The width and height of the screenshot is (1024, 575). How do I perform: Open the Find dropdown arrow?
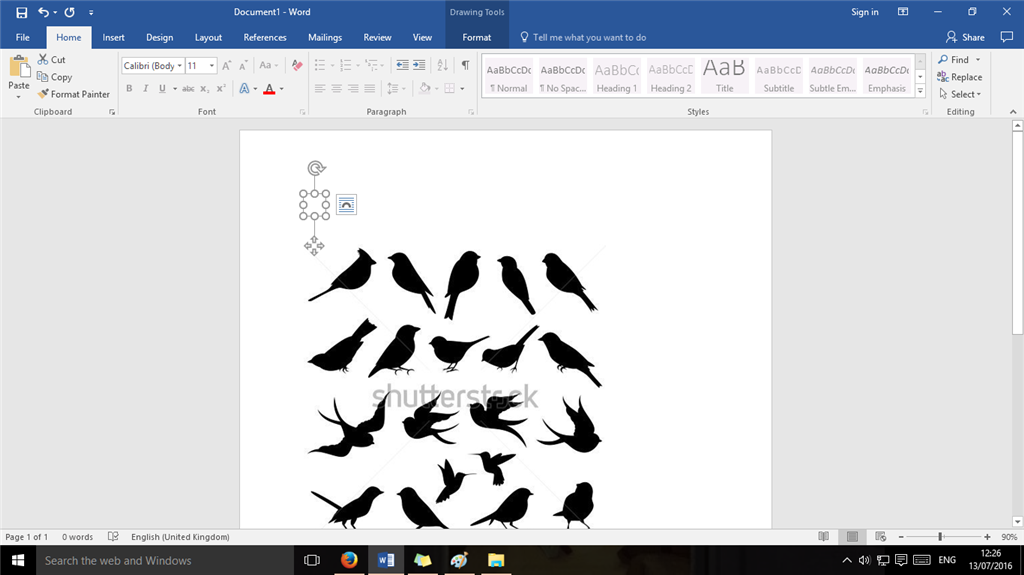[978, 59]
